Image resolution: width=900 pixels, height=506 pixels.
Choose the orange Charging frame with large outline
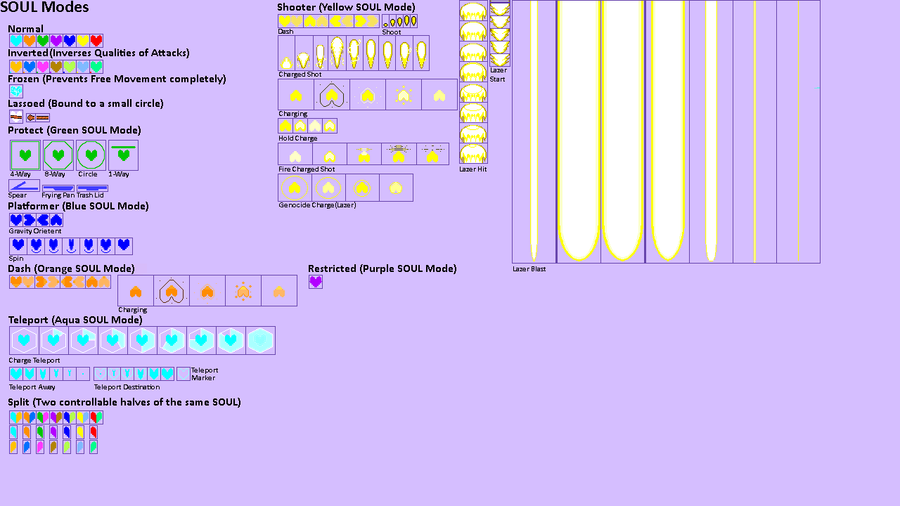click(171, 291)
